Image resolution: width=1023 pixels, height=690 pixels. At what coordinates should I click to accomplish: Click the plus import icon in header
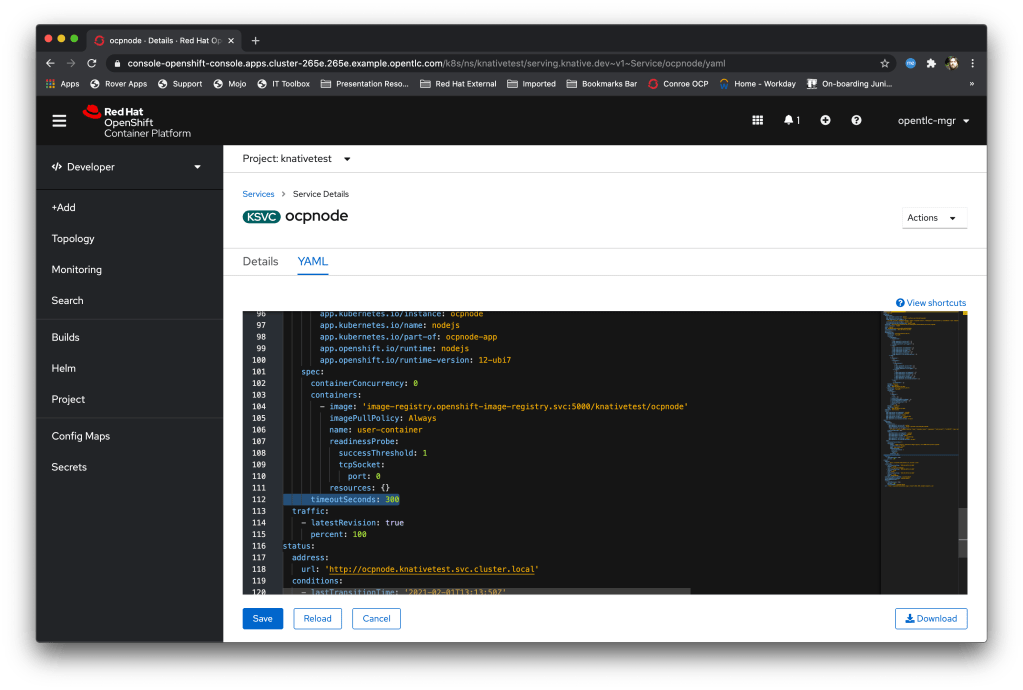825,120
